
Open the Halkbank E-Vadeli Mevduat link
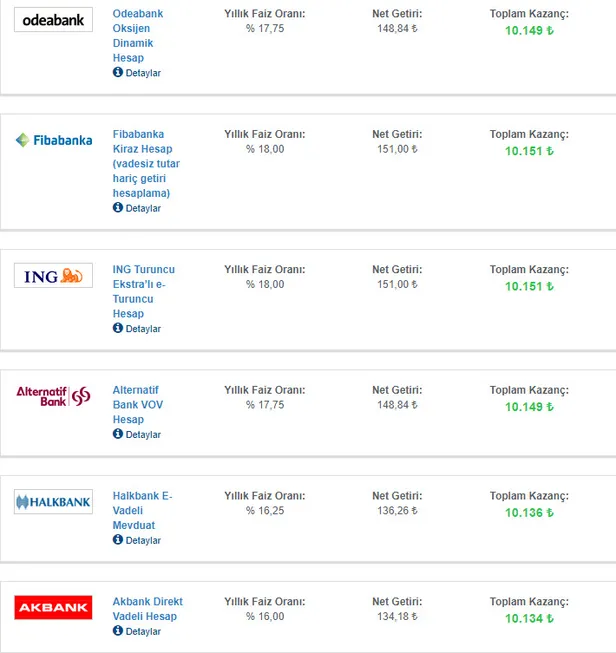(x=142, y=510)
